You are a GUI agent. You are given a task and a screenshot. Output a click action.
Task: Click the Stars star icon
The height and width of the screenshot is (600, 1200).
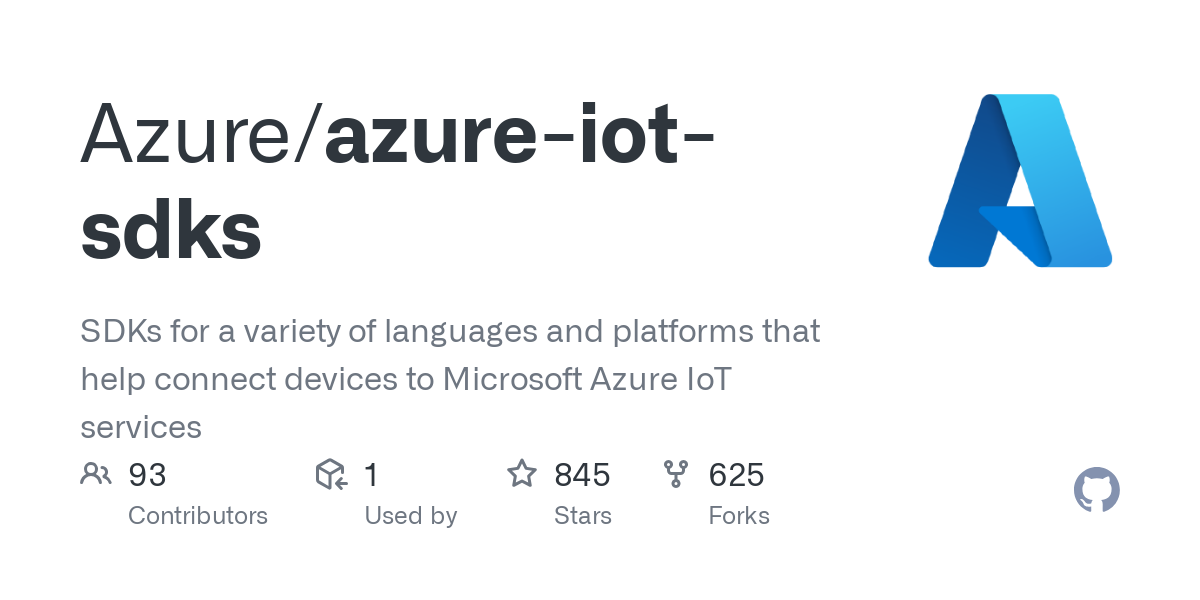pyautogui.click(x=522, y=474)
